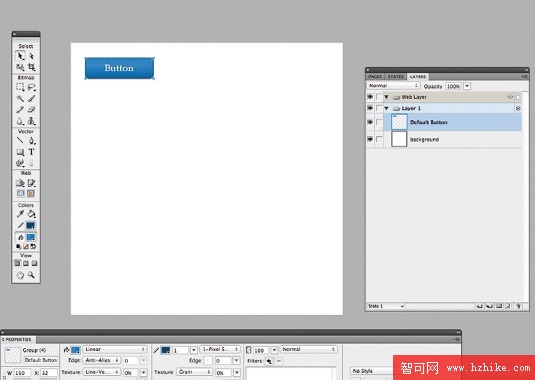Select the Text tool
Image resolution: width=535 pixels, height=380 pixels.
(x=31, y=152)
